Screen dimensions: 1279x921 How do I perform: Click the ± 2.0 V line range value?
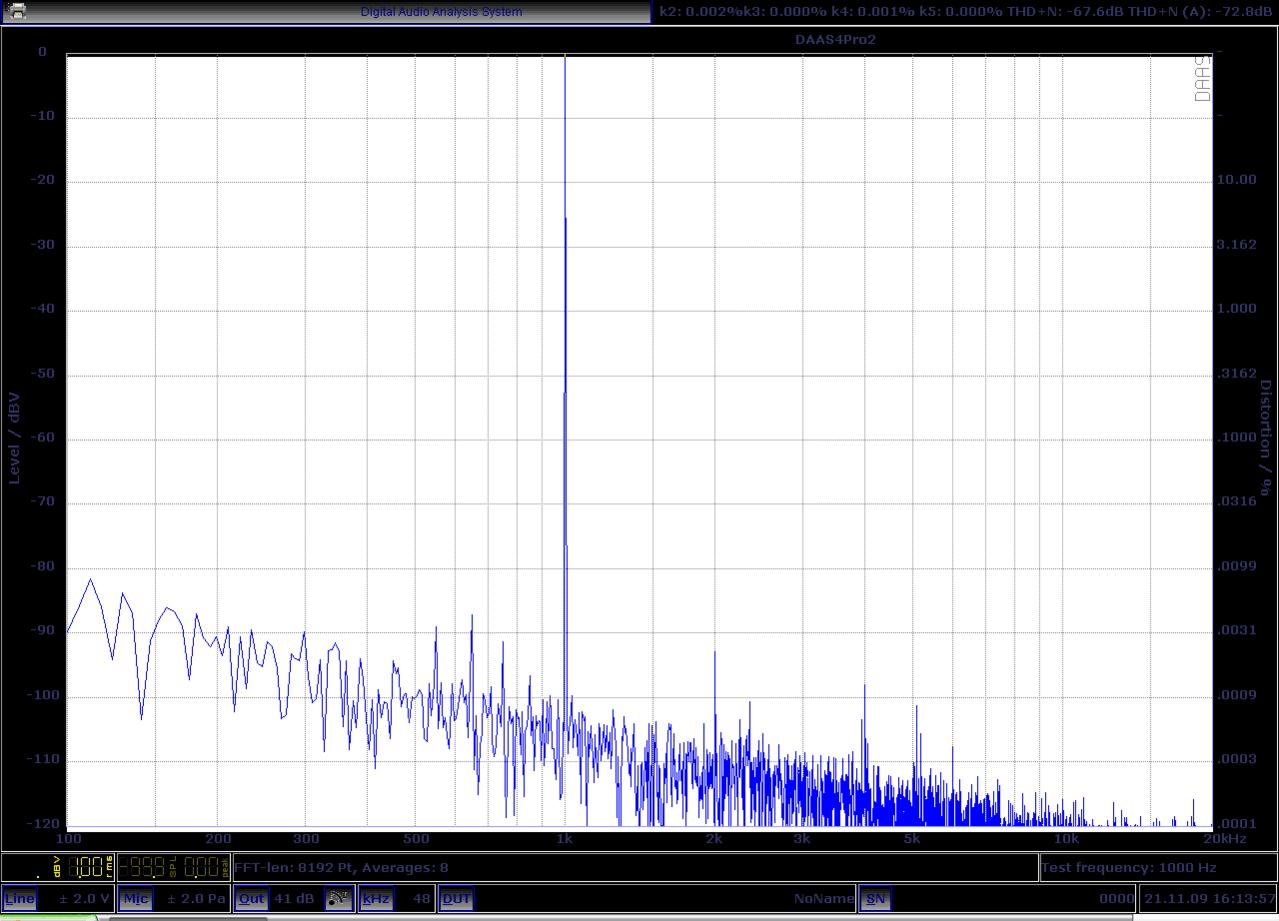[x=85, y=898]
